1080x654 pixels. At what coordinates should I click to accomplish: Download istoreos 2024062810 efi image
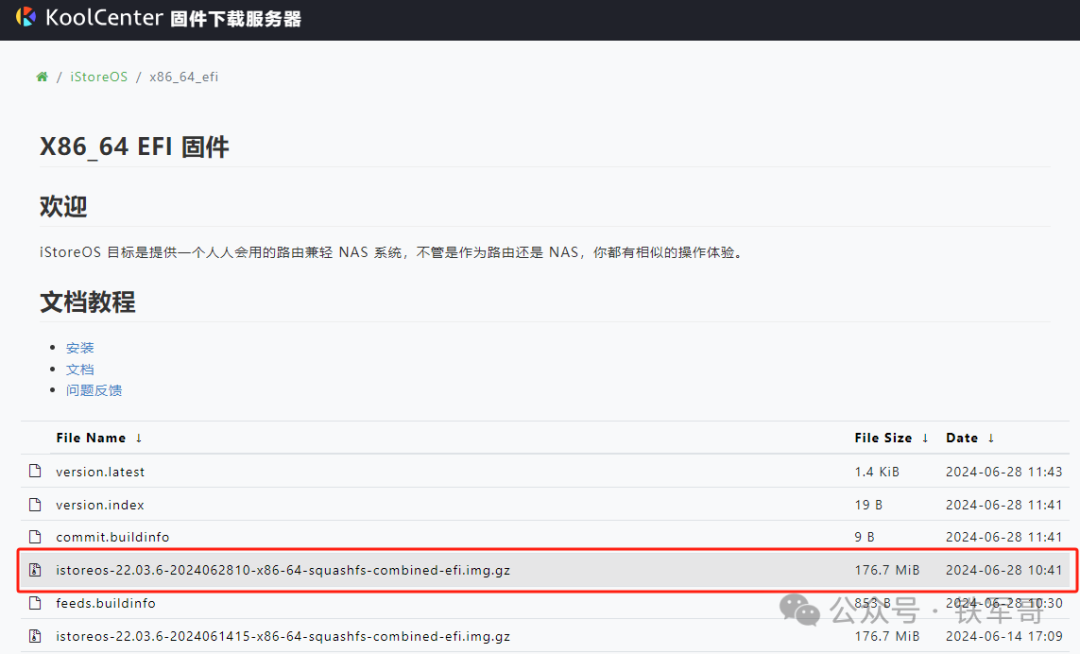[283, 570]
